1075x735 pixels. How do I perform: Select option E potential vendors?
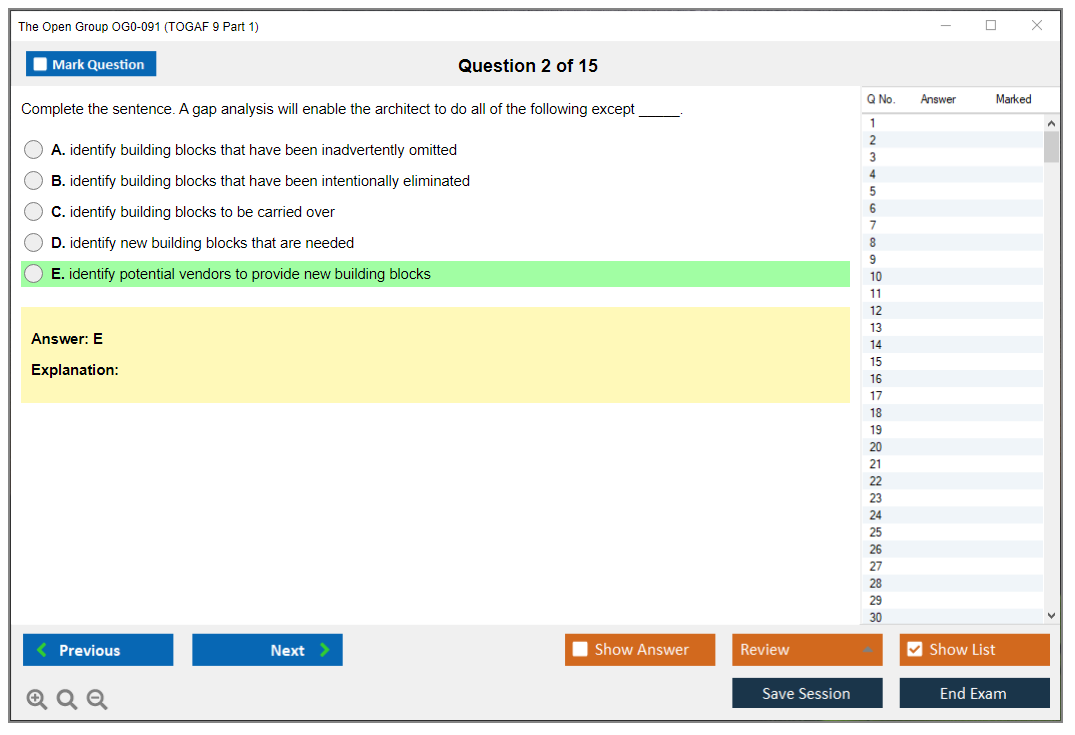click(34, 274)
